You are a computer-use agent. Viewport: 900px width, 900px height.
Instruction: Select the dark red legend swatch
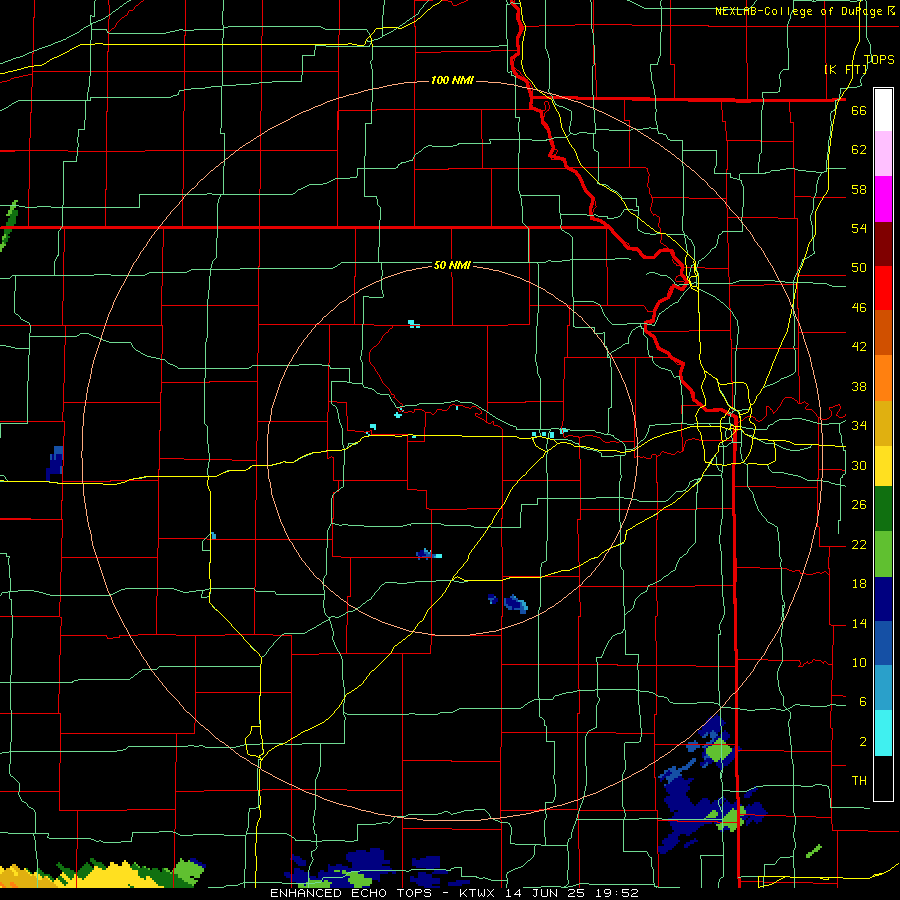tap(883, 243)
